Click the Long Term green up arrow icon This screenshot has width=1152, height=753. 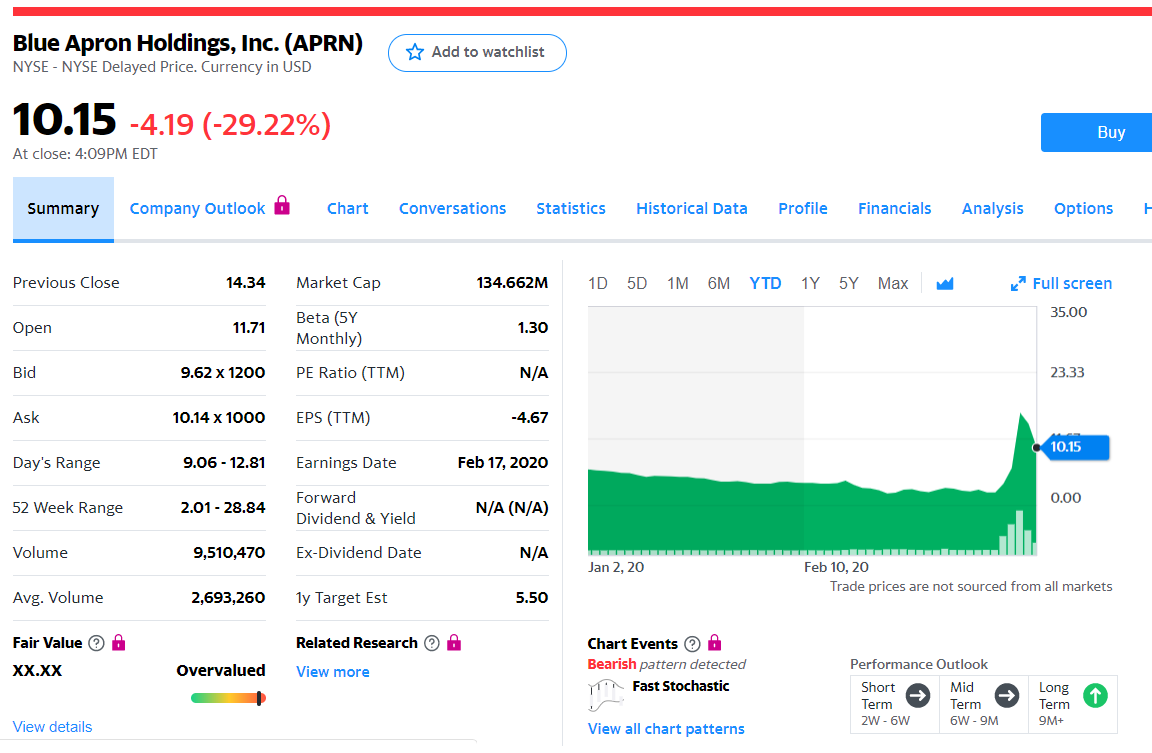coord(1095,695)
